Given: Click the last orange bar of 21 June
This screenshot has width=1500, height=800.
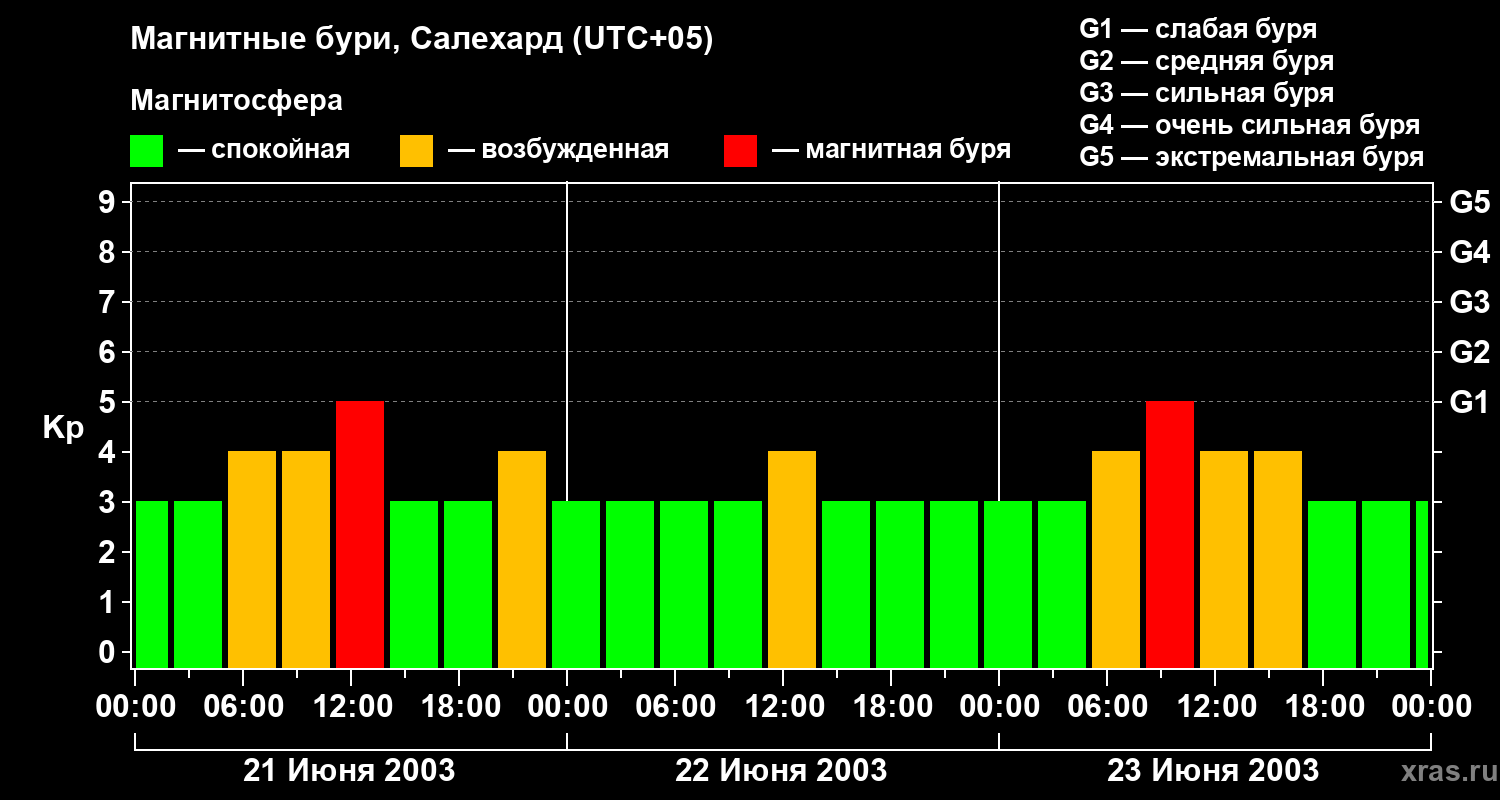Looking at the screenshot, I should click(522, 559).
